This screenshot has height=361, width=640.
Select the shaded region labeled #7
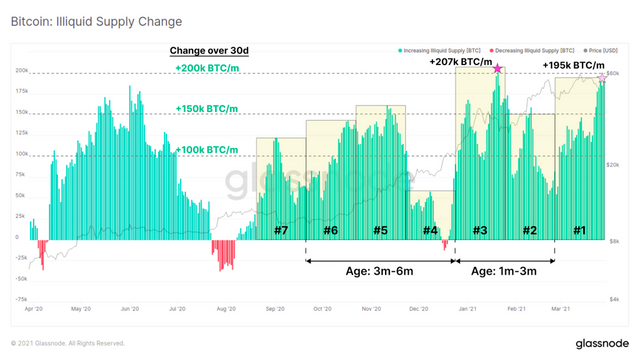[x=281, y=189]
